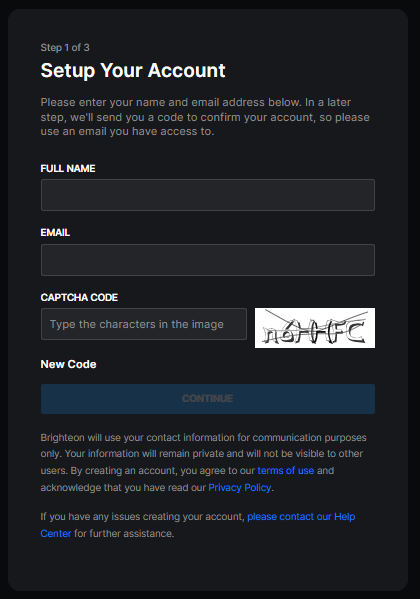Click the FULL NAME field label
Screen dimensions: 420x599
pos(68,168)
